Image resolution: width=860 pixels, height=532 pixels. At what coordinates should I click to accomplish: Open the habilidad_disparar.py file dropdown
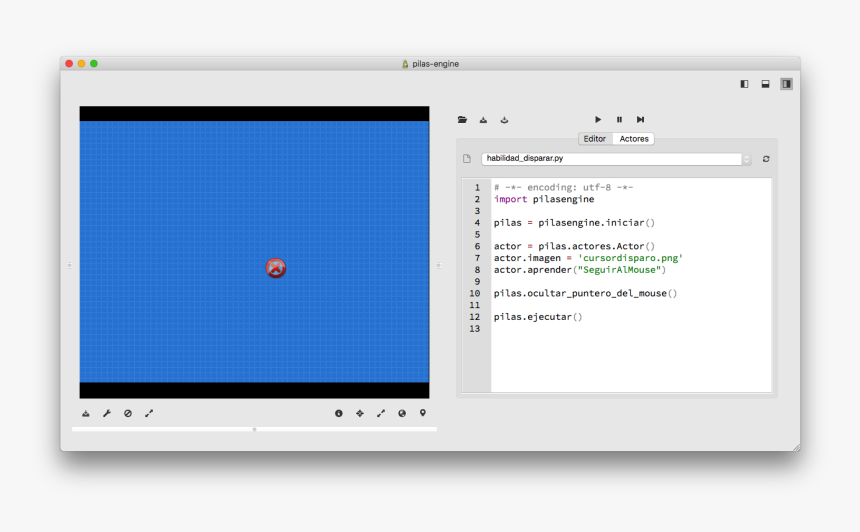(746, 159)
